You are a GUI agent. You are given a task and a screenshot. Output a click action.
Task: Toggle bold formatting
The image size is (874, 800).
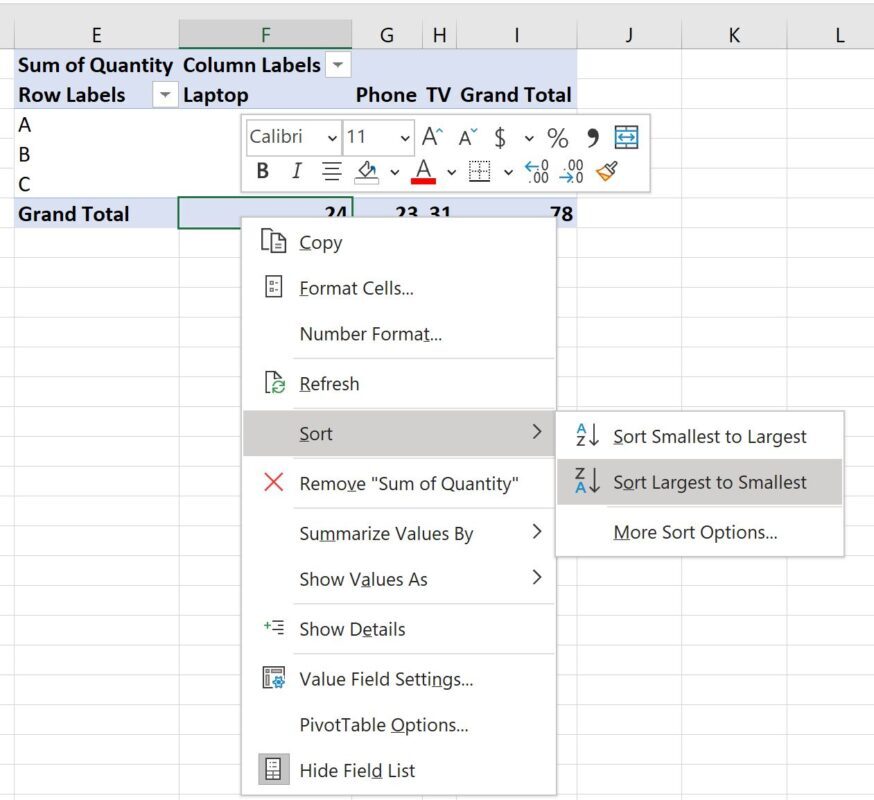(x=261, y=171)
